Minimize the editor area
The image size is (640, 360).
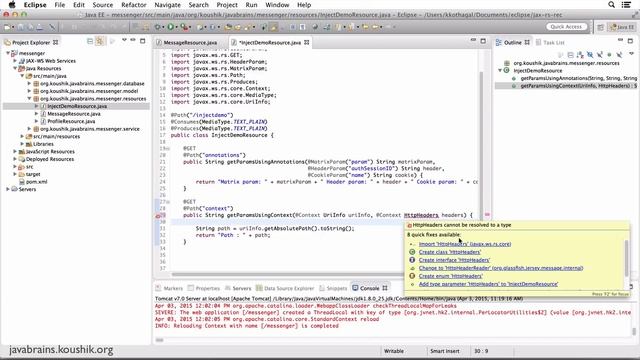tap(473, 40)
